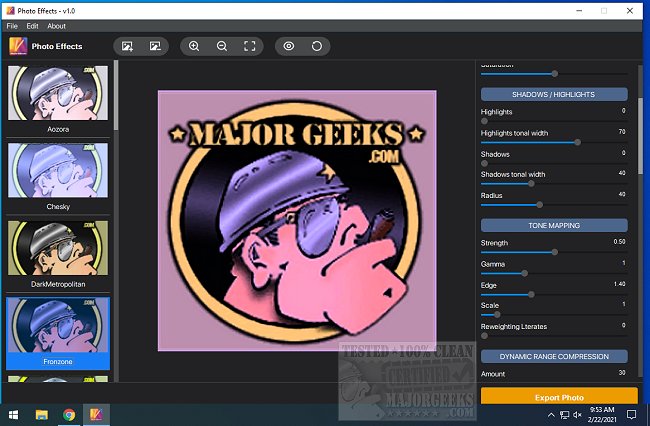Collapse the Shadows / Highlights section header
This screenshot has width=650, height=426.
coord(553,94)
